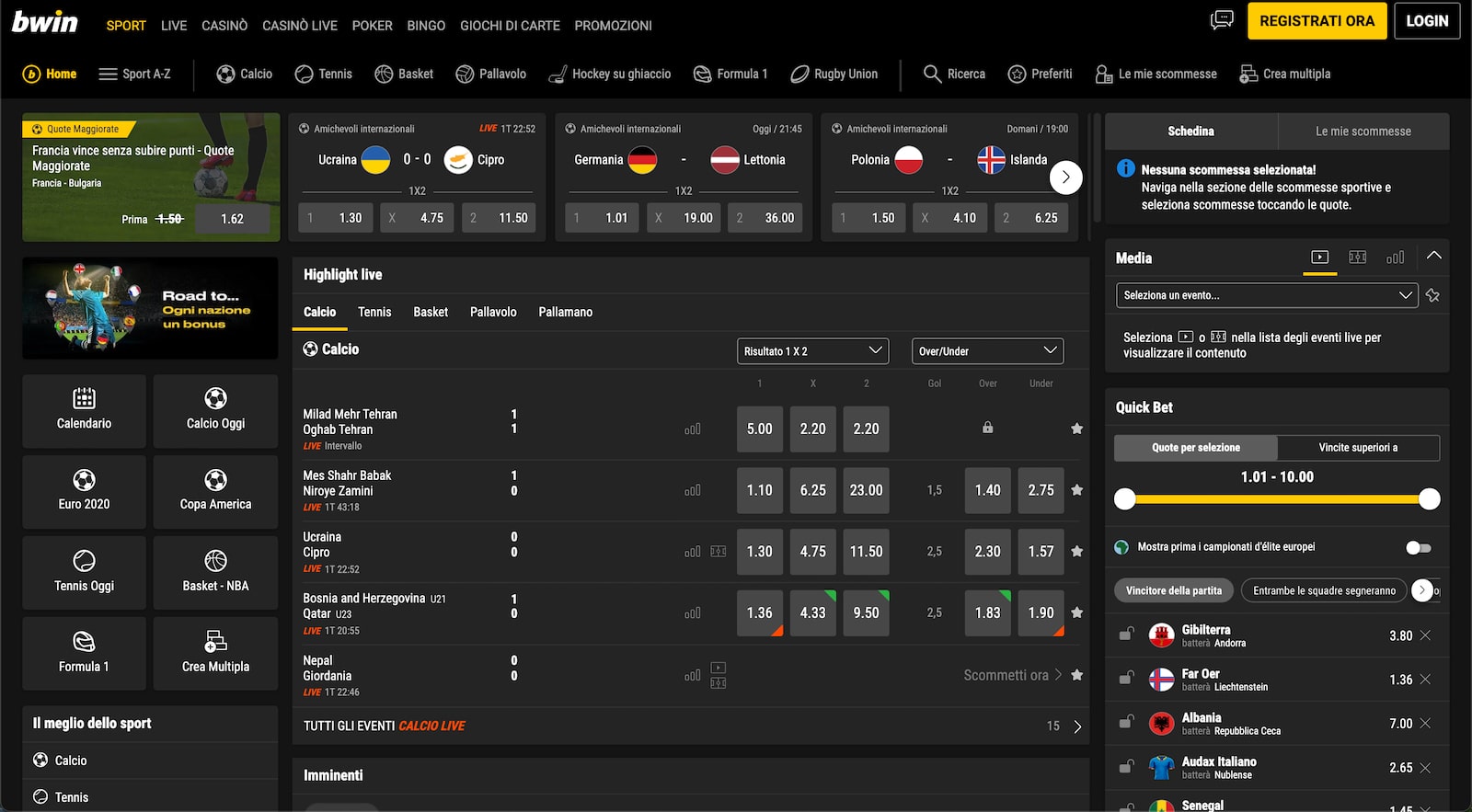Open Sport A-Z menu
1472x812 pixels.
134,74
